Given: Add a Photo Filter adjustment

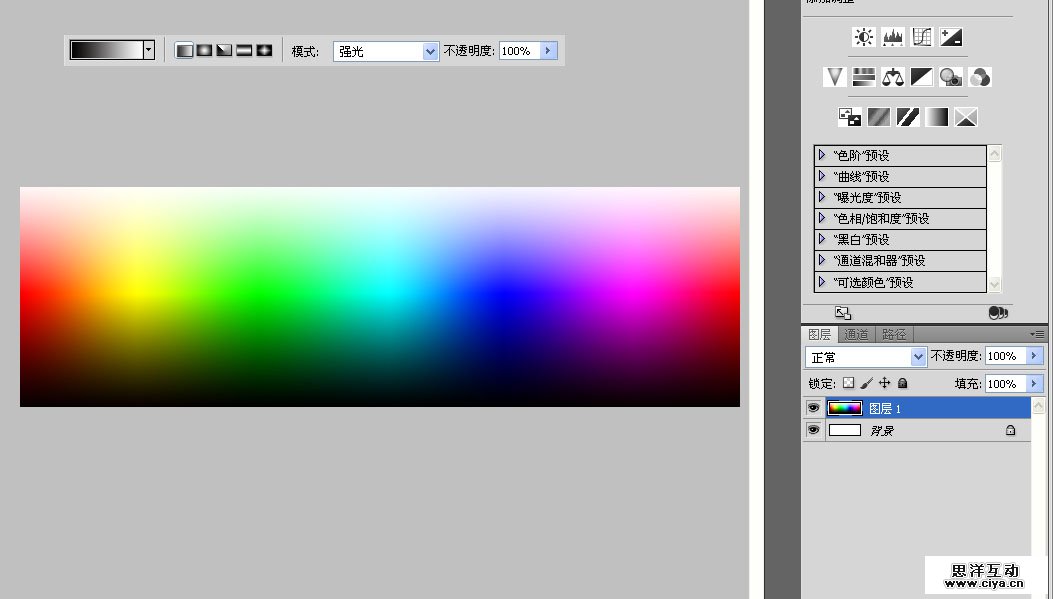Looking at the screenshot, I should 951,77.
